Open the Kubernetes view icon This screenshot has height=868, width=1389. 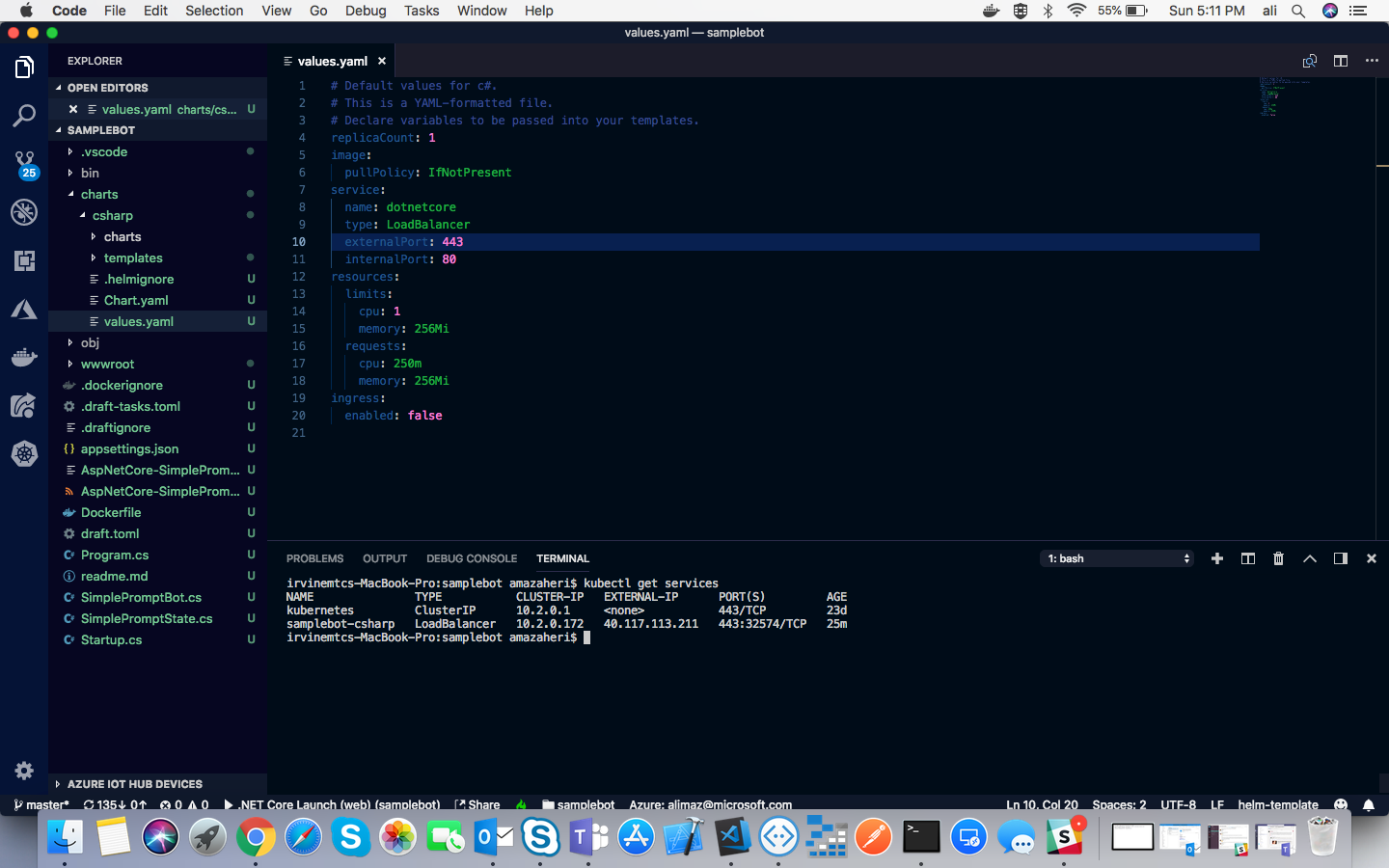coord(24,453)
